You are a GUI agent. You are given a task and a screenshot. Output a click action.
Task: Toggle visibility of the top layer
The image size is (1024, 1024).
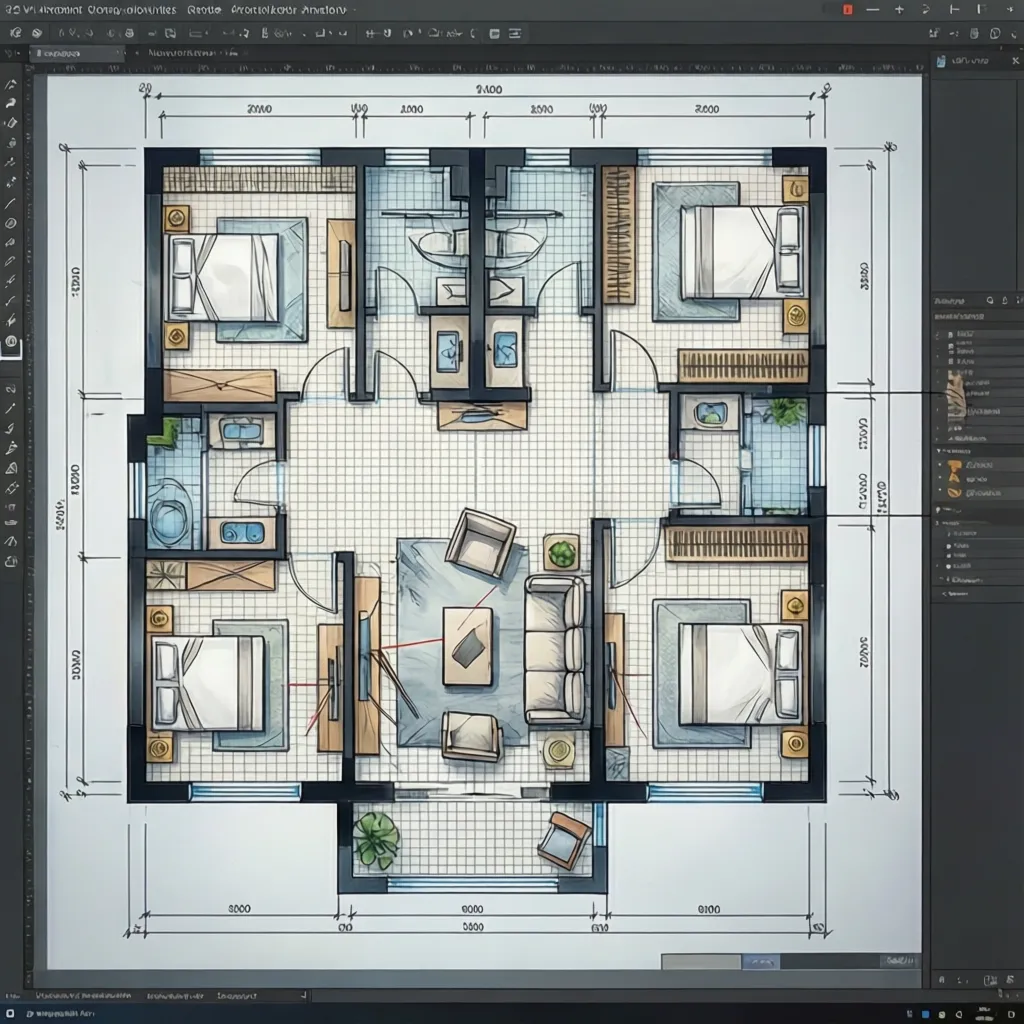pos(938,334)
